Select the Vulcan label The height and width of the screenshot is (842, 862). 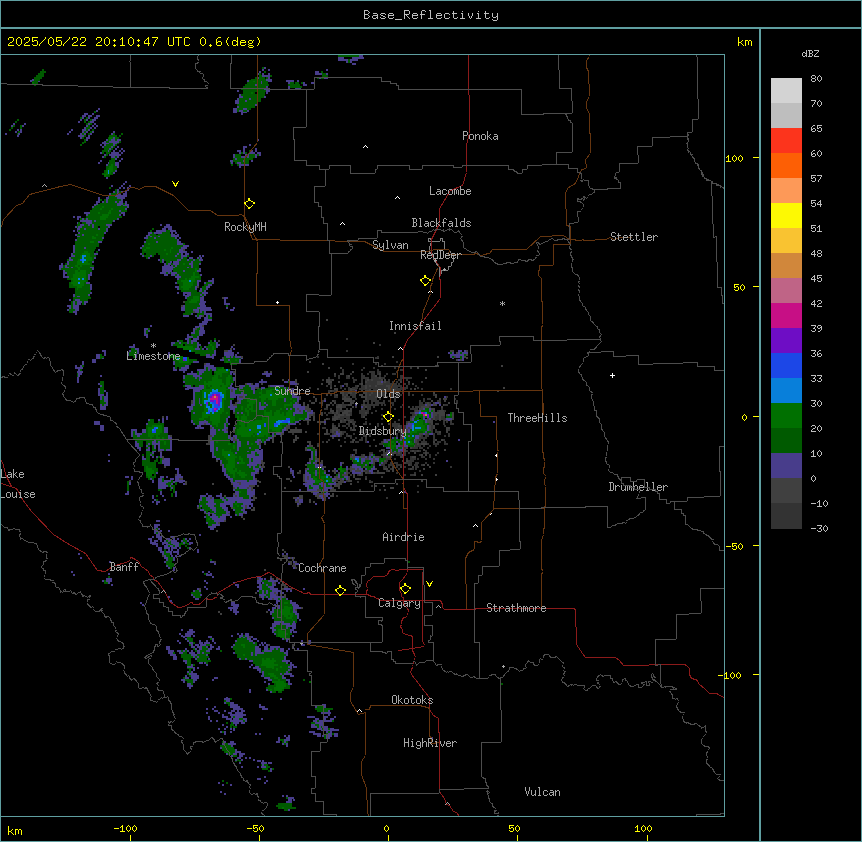542,792
